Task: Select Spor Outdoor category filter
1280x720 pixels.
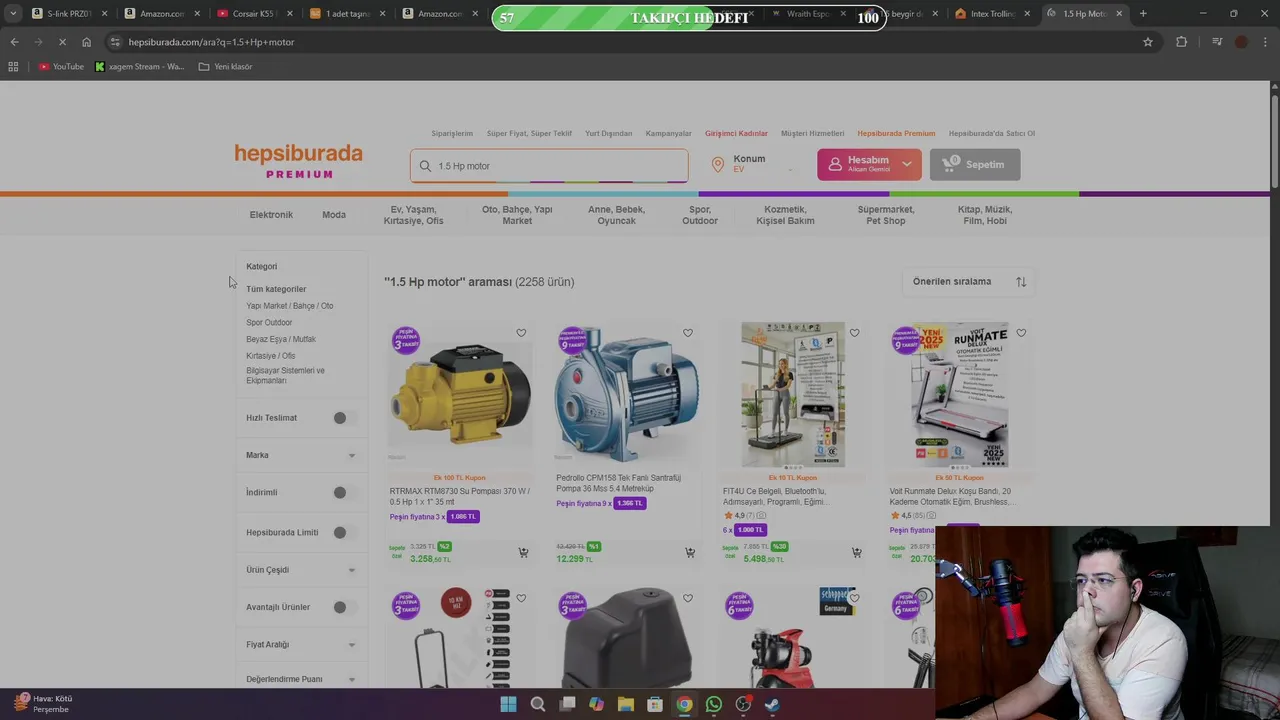Action: [269, 323]
